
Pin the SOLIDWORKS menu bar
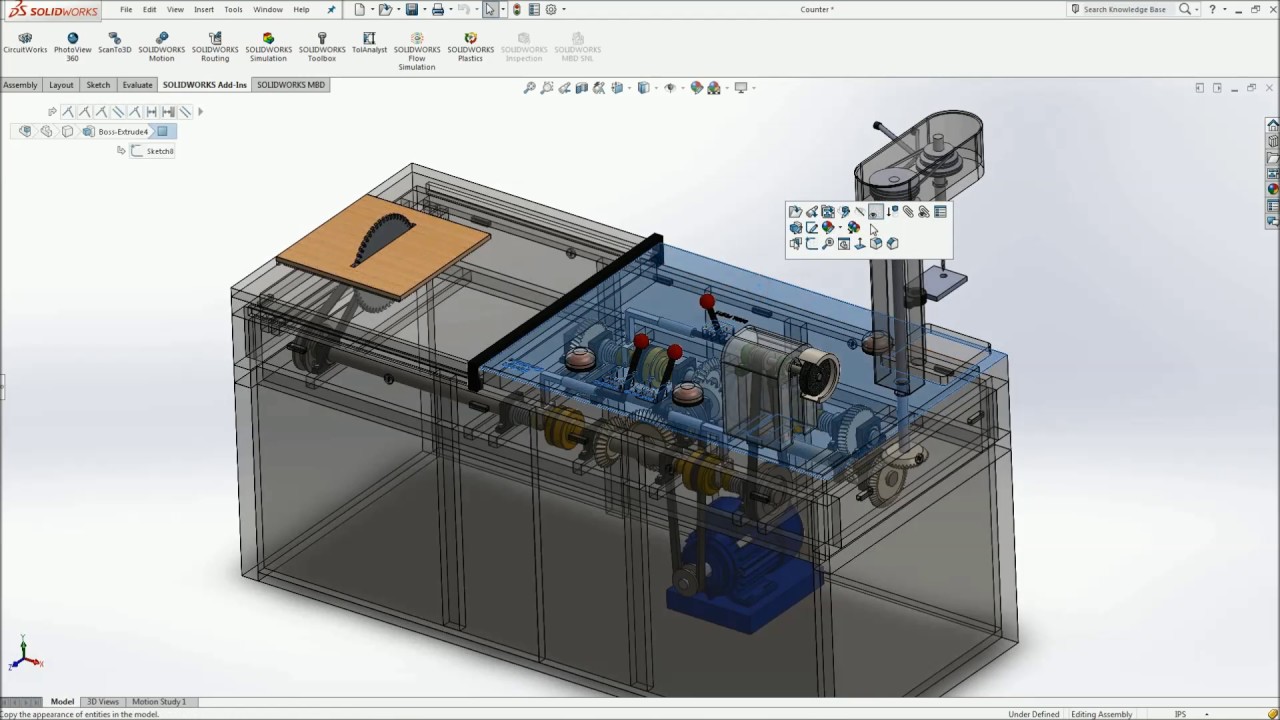331,10
